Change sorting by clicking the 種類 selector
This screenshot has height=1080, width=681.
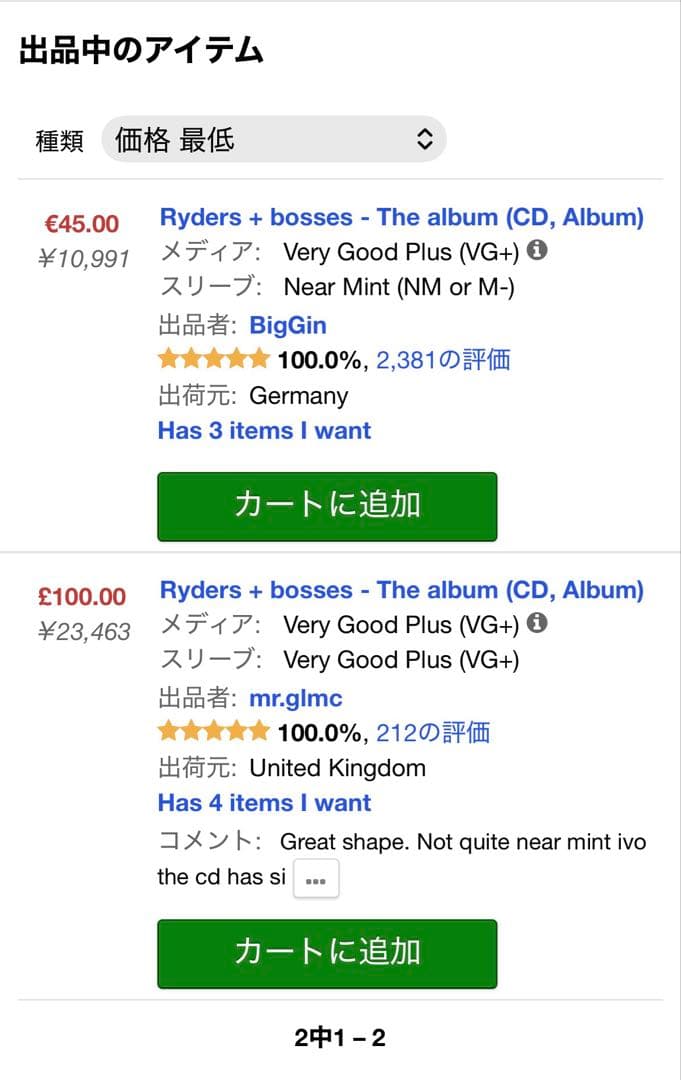(x=272, y=138)
